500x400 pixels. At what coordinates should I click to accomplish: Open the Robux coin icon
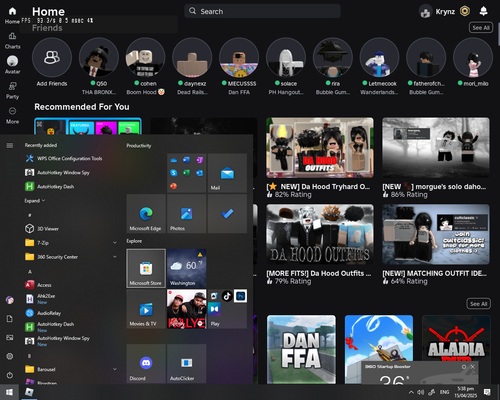tap(465, 11)
